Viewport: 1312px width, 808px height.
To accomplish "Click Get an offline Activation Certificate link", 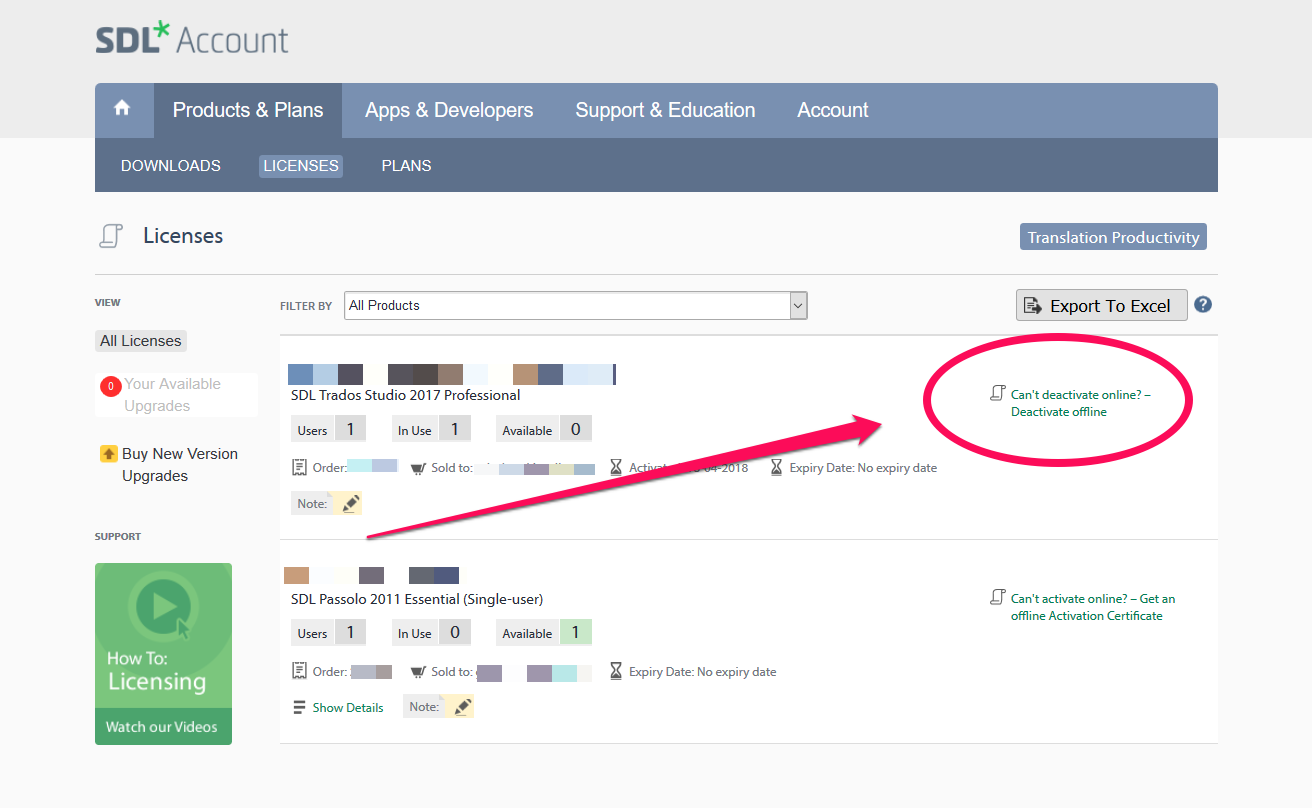I will coord(1093,607).
